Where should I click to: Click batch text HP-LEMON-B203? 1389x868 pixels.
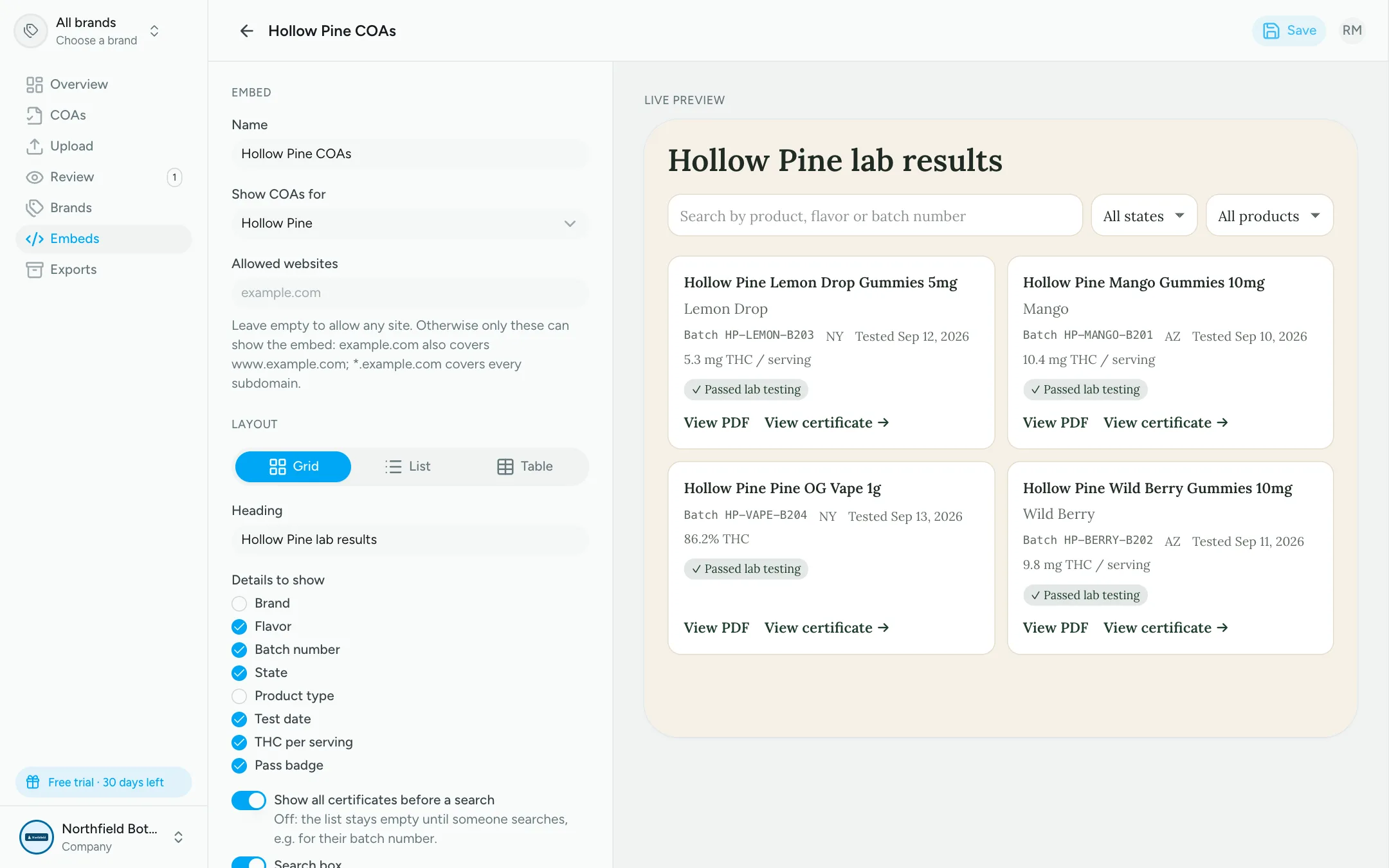[x=749, y=336]
